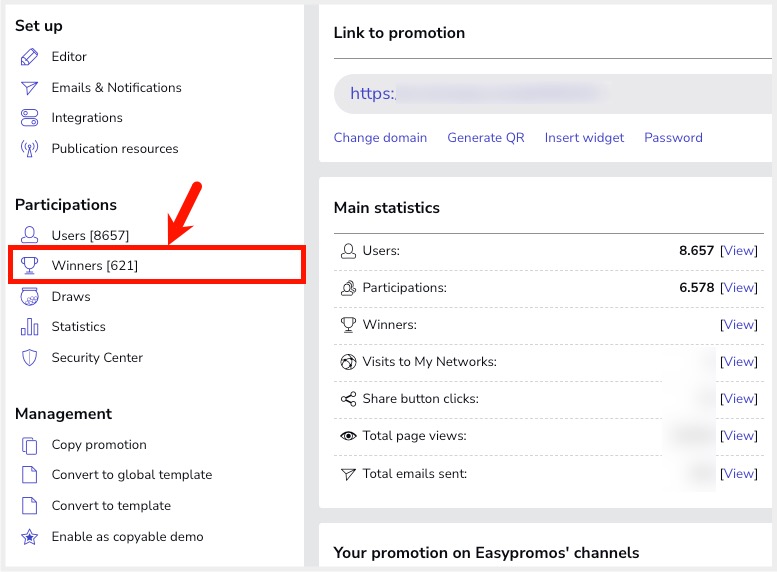
Task: Select Convert to global template
Action: tap(131, 475)
